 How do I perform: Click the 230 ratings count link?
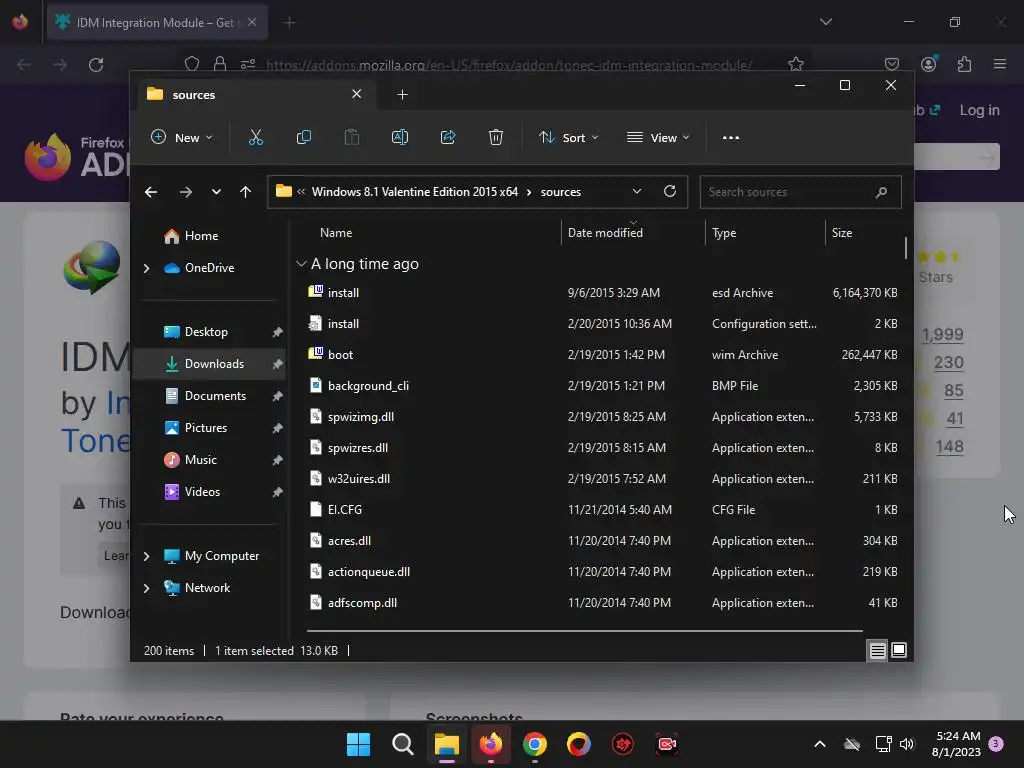point(948,362)
